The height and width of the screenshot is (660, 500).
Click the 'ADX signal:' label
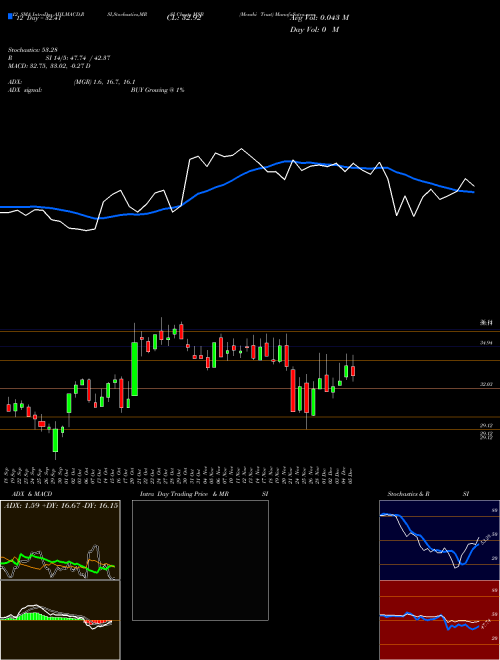click(x=25, y=90)
